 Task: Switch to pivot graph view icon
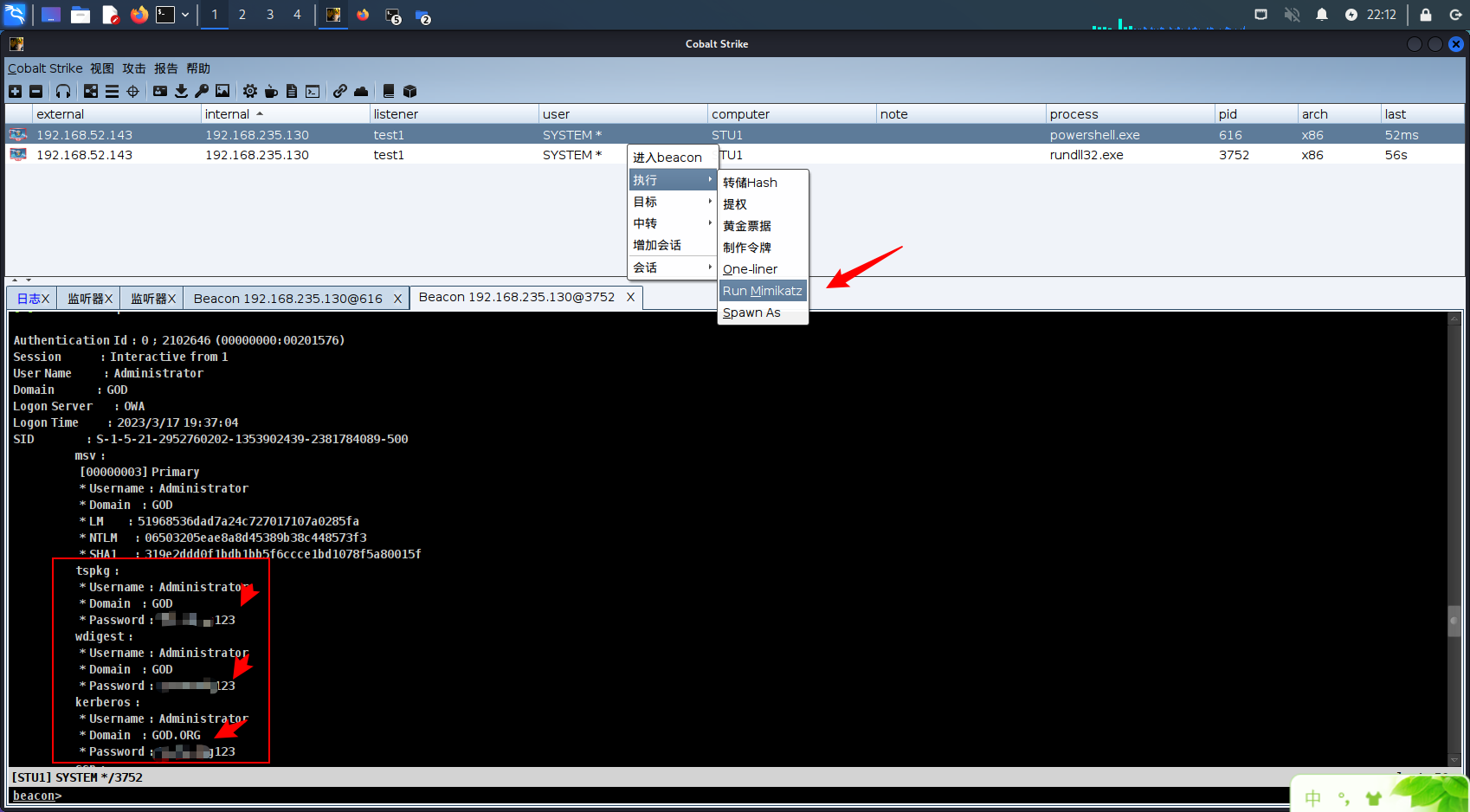point(91,91)
